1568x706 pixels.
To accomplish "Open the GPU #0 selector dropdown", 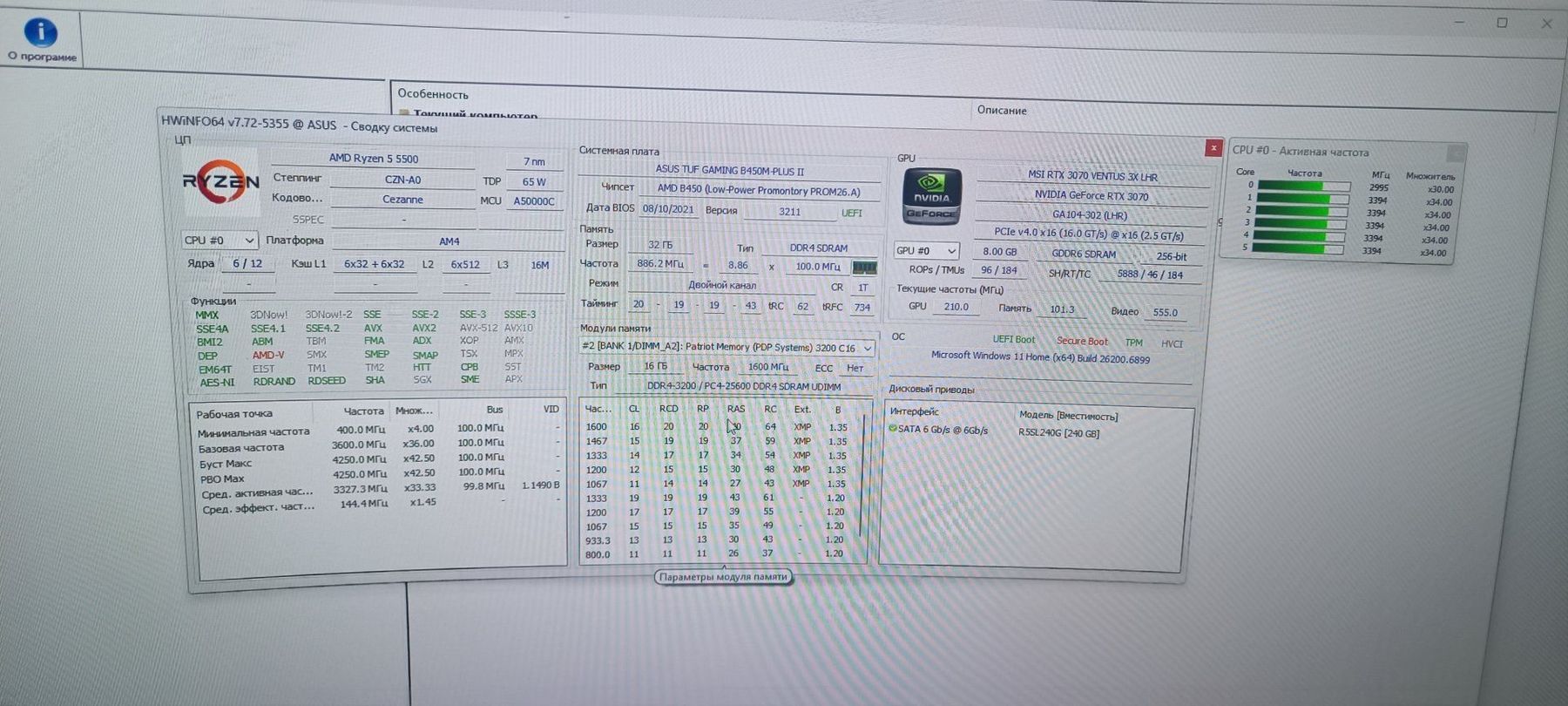I will [926, 251].
